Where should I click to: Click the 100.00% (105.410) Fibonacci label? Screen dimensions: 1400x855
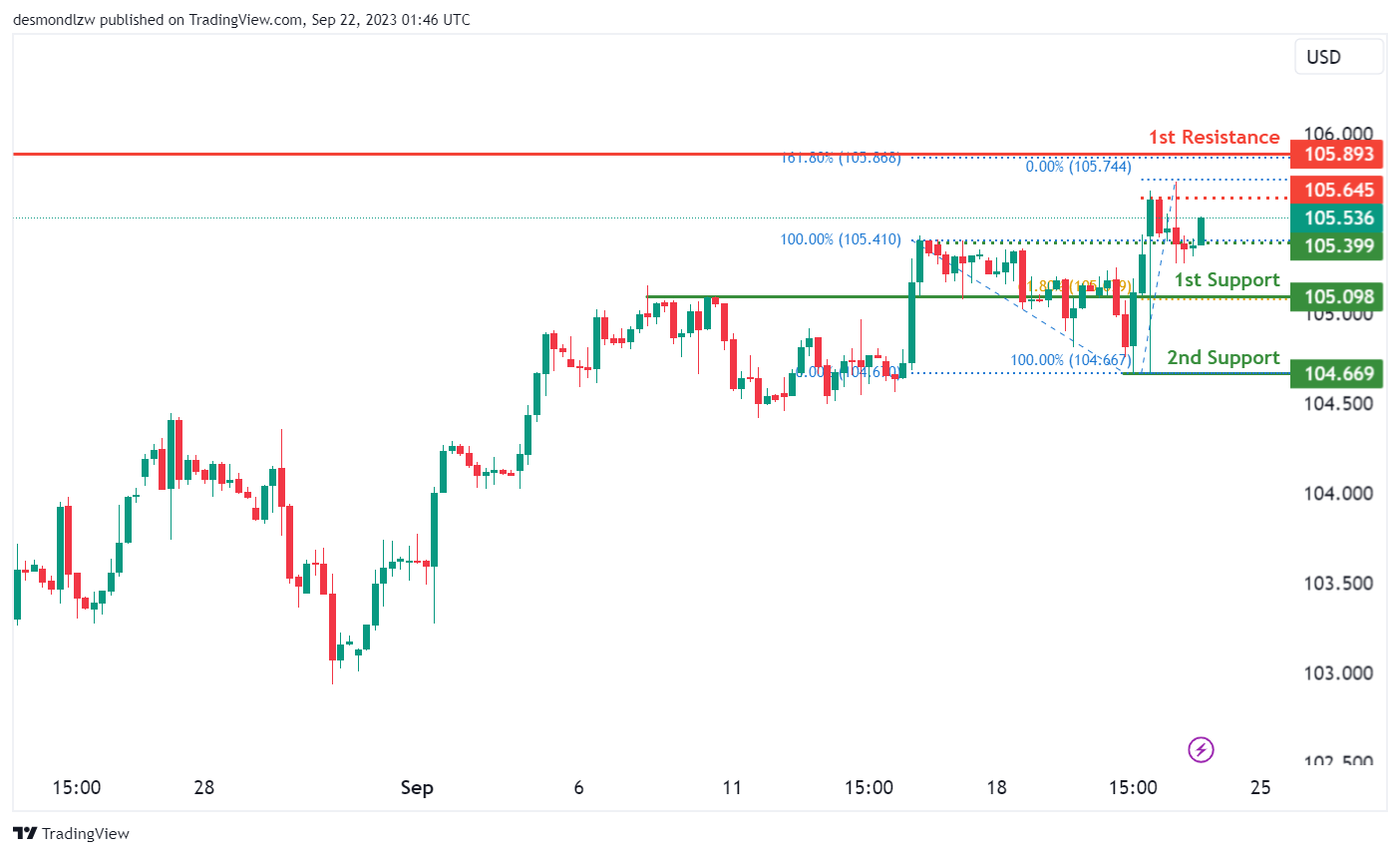[841, 239]
